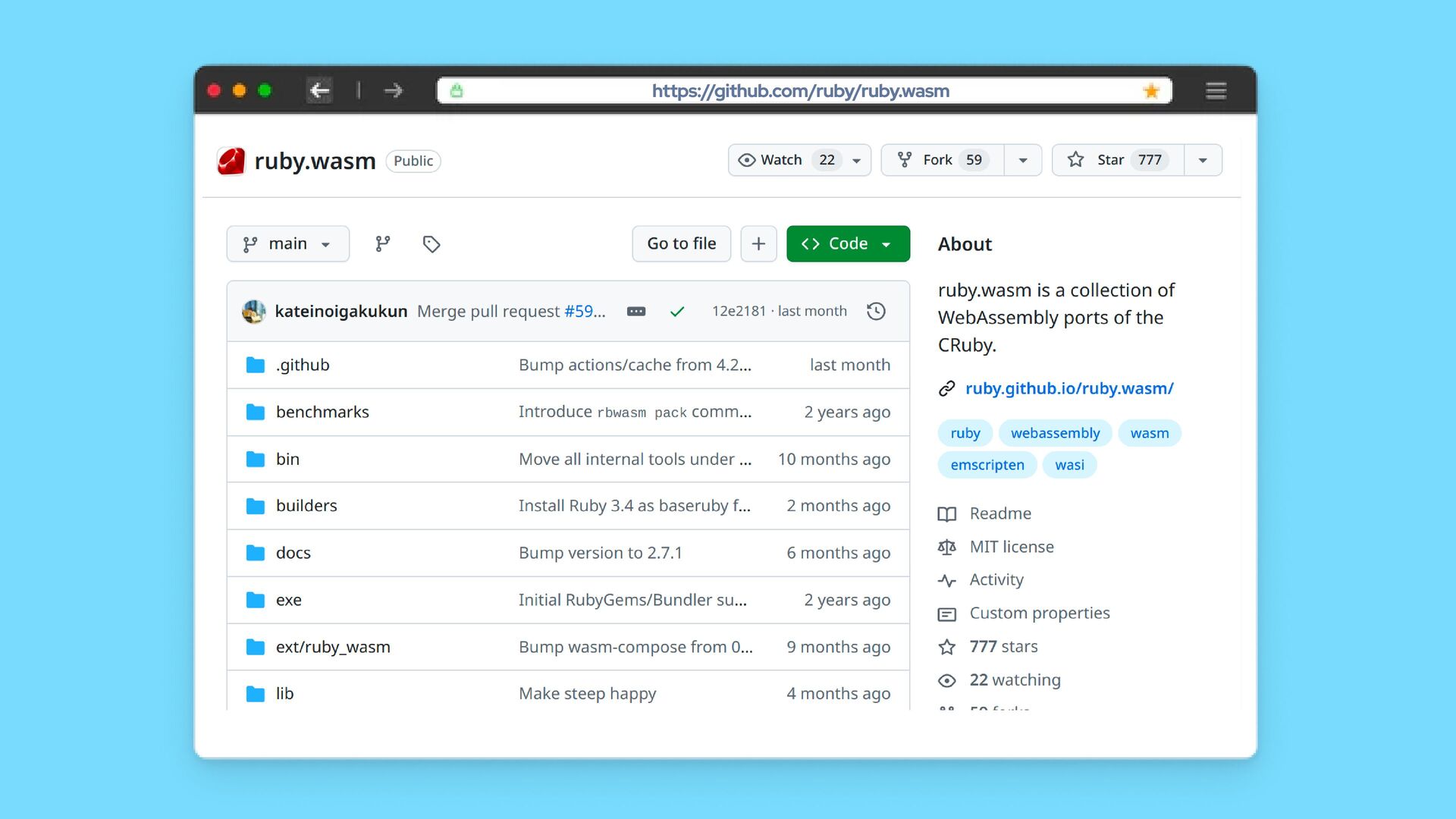Open the Readme link

click(1000, 513)
